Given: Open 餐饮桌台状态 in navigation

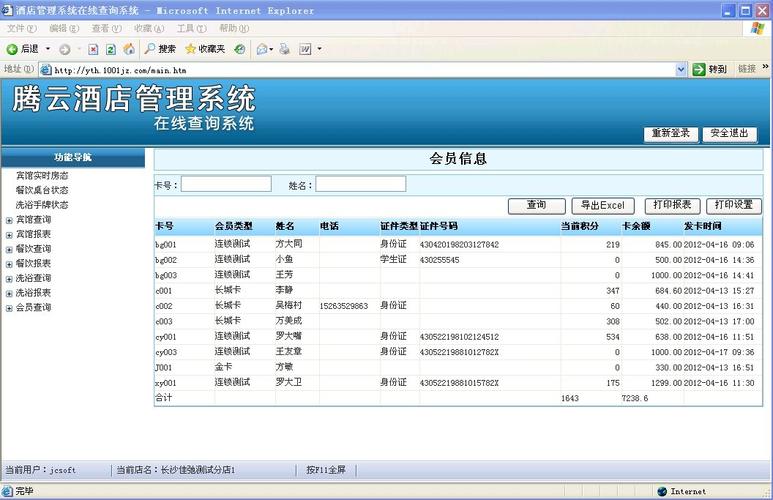Looking at the screenshot, I should point(42,190).
